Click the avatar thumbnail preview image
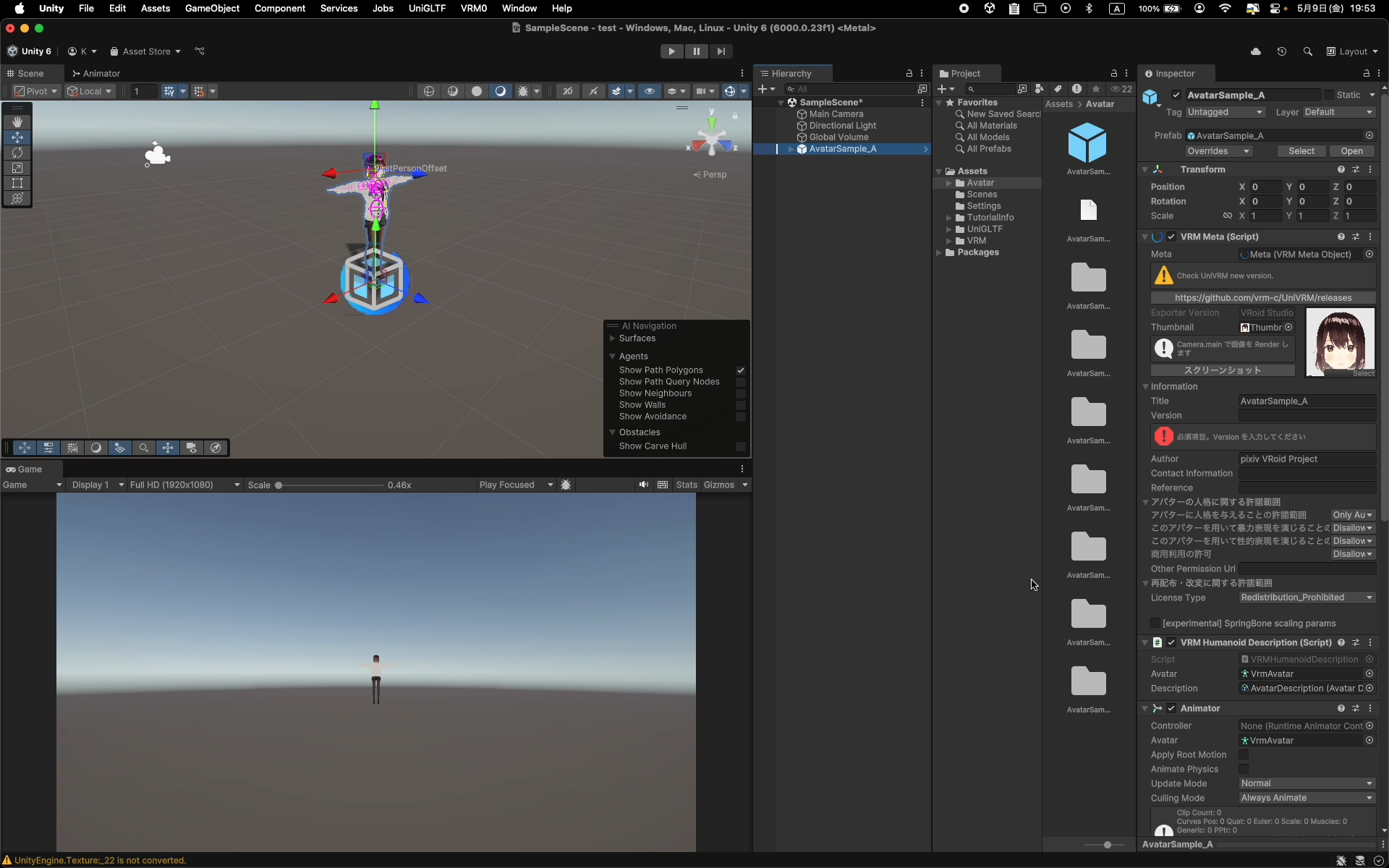The width and height of the screenshot is (1389, 868). [x=1340, y=342]
